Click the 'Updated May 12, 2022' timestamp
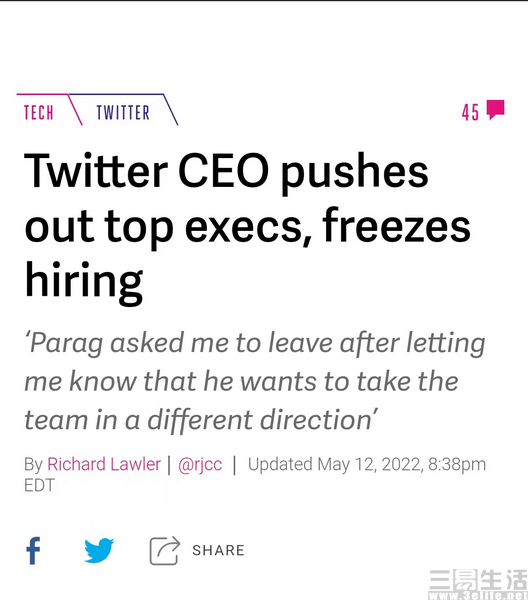Screen dimensions: 528x600 pyautogui.click(x=336, y=464)
